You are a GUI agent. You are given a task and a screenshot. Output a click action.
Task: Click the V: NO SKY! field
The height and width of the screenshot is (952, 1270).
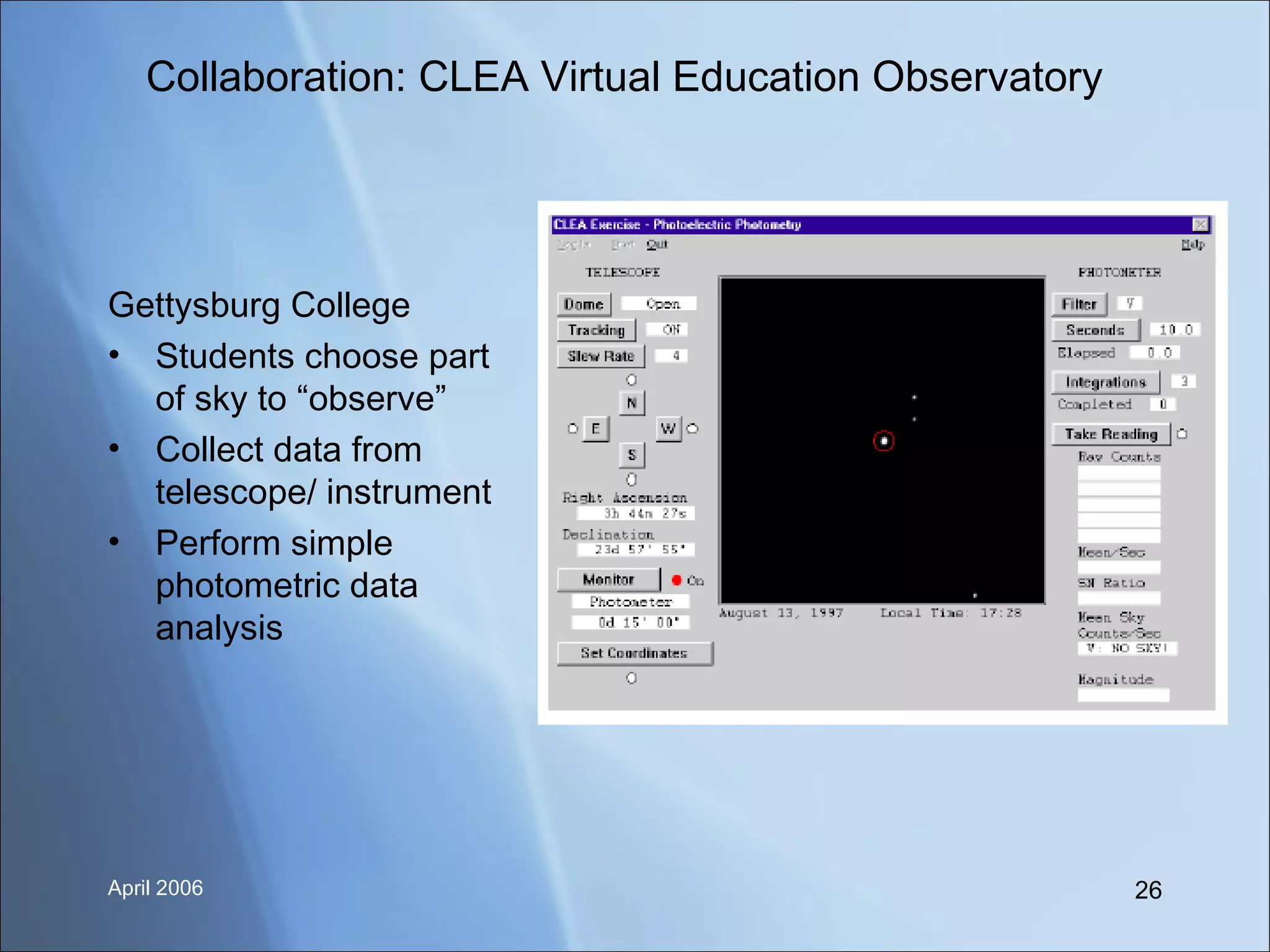[1127, 648]
